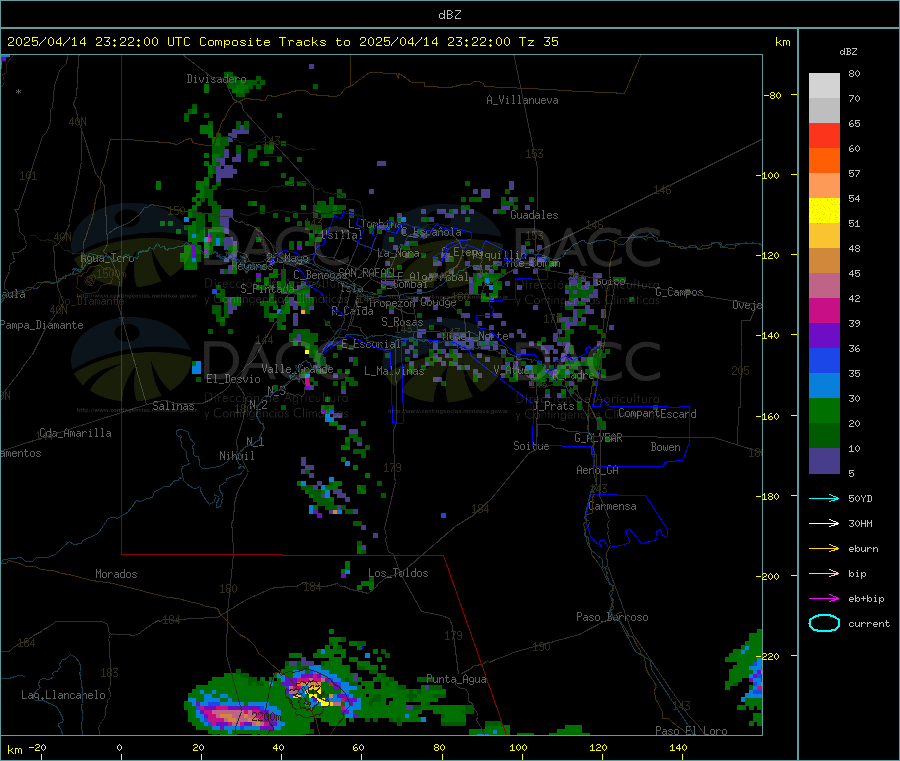Click the 'Bowen' place label

click(x=665, y=447)
